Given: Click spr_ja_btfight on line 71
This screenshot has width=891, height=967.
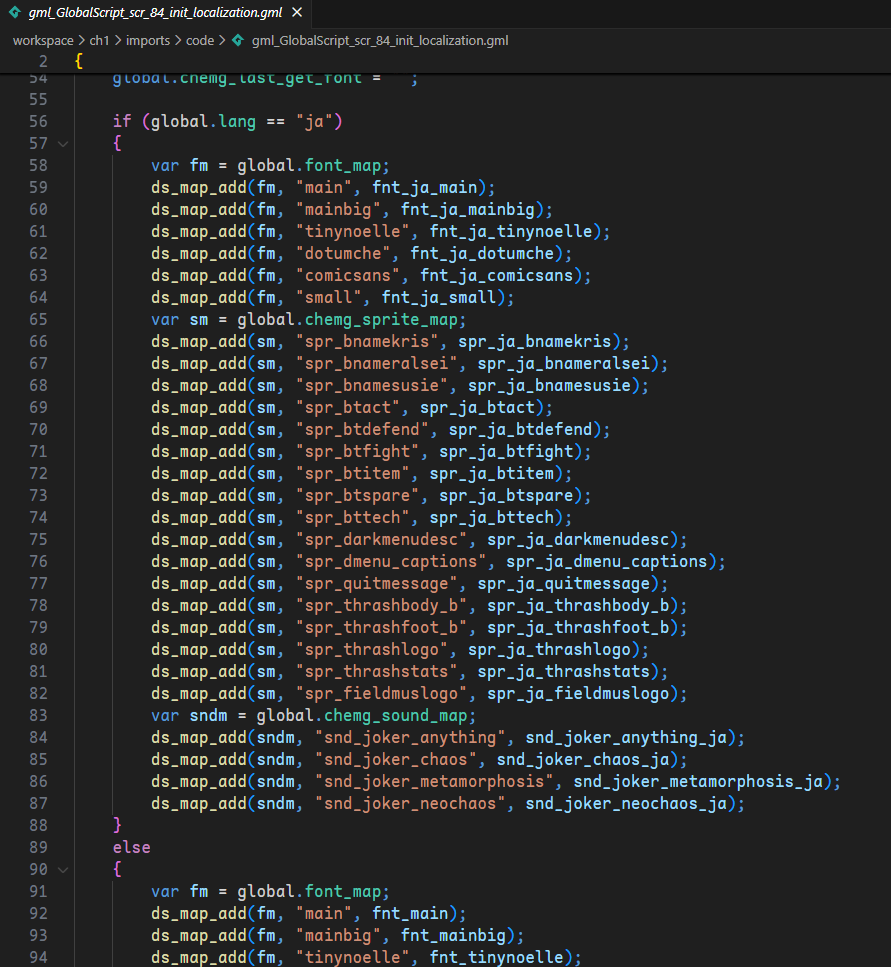Looking at the screenshot, I should click(506, 451).
